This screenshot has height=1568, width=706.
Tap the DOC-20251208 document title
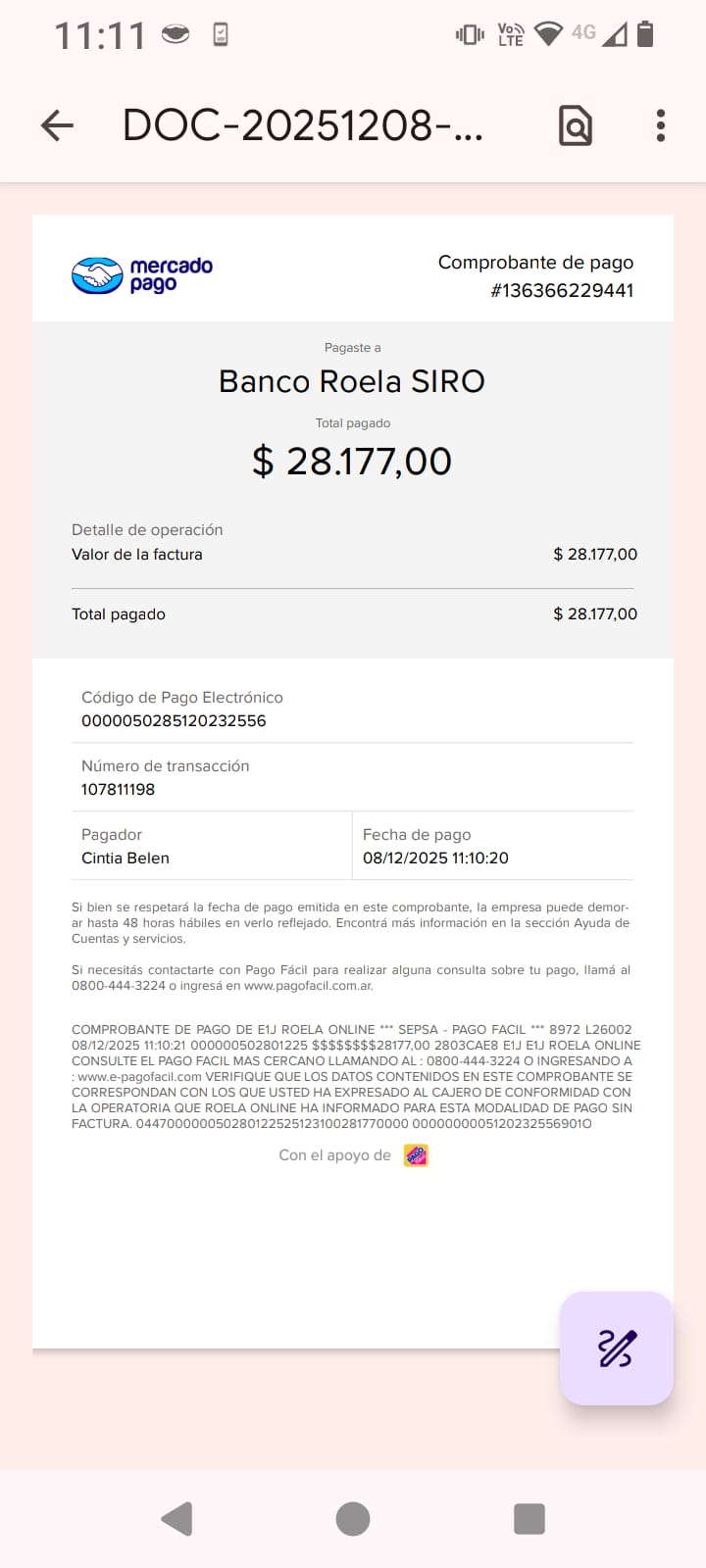tap(302, 125)
